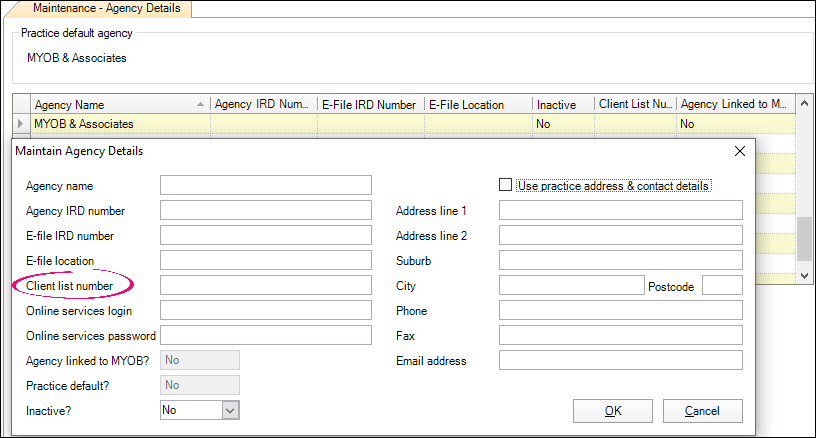Image resolution: width=816 pixels, height=438 pixels.
Task: Cancel the agency details dialog
Action: [701, 411]
